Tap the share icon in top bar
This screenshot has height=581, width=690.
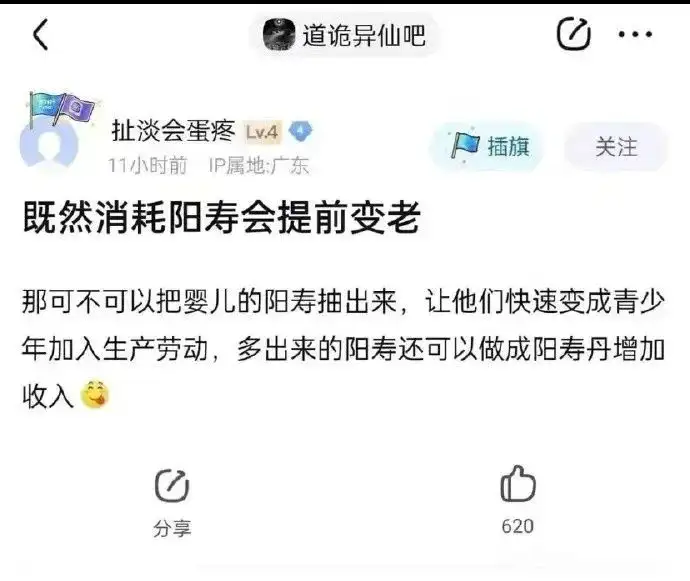pos(574,34)
